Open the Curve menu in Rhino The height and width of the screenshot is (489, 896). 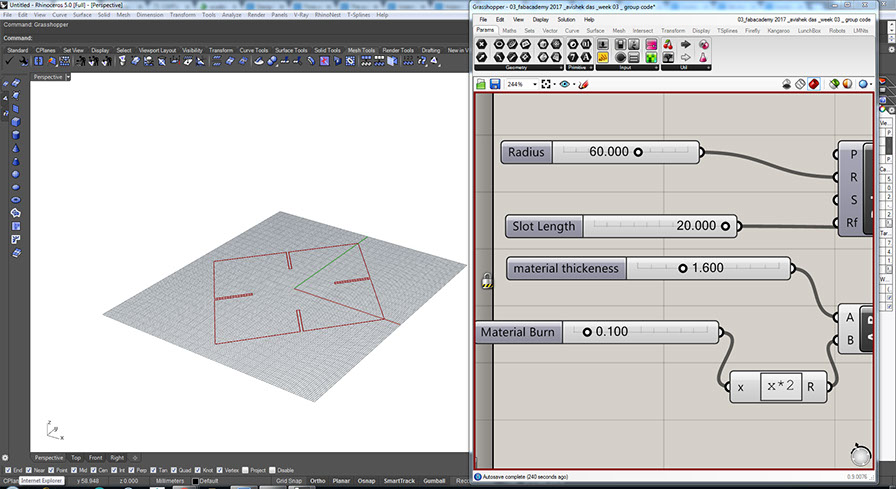[x=59, y=15]
